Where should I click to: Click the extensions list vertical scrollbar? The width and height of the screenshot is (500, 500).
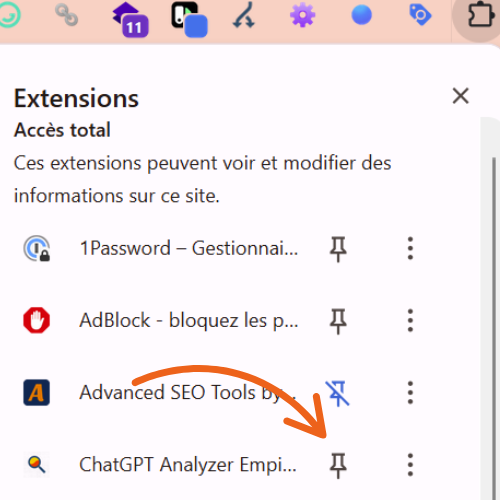[x=494, y=328]
